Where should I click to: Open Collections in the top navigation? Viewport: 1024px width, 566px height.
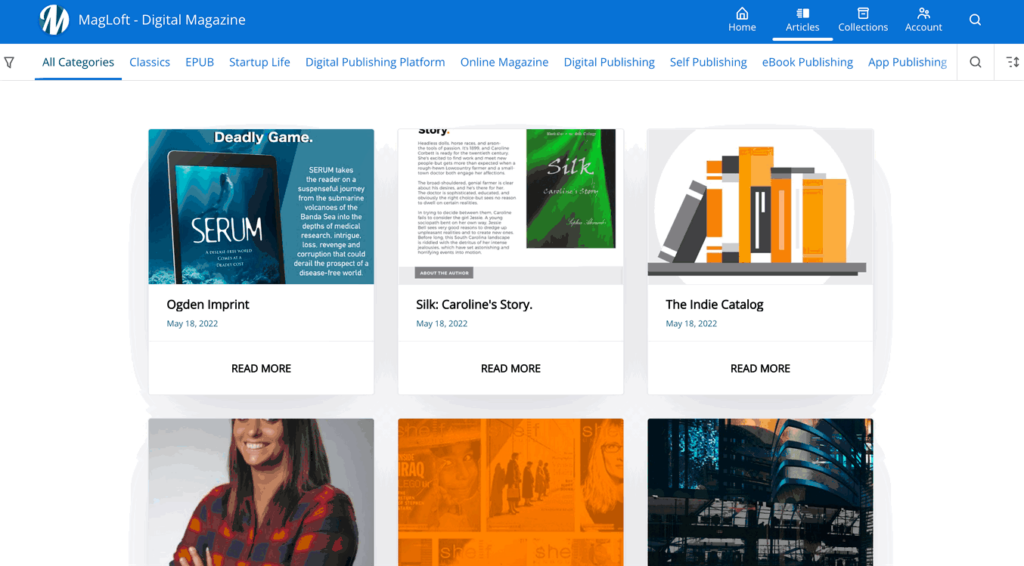[x=863, y=20]
